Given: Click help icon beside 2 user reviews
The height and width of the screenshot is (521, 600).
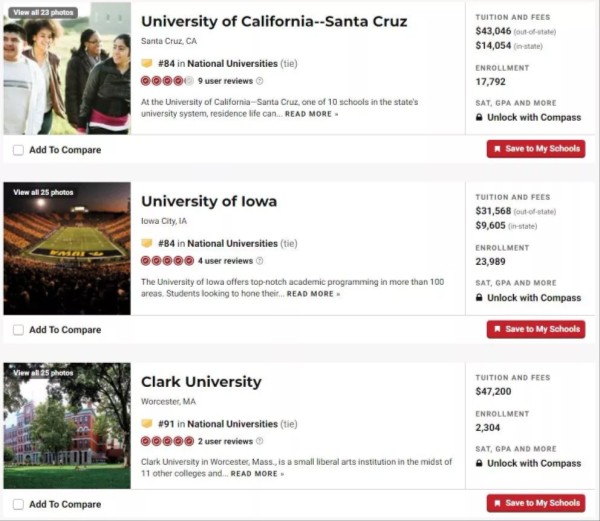Looking at the screenshot, I should (259, 441).
